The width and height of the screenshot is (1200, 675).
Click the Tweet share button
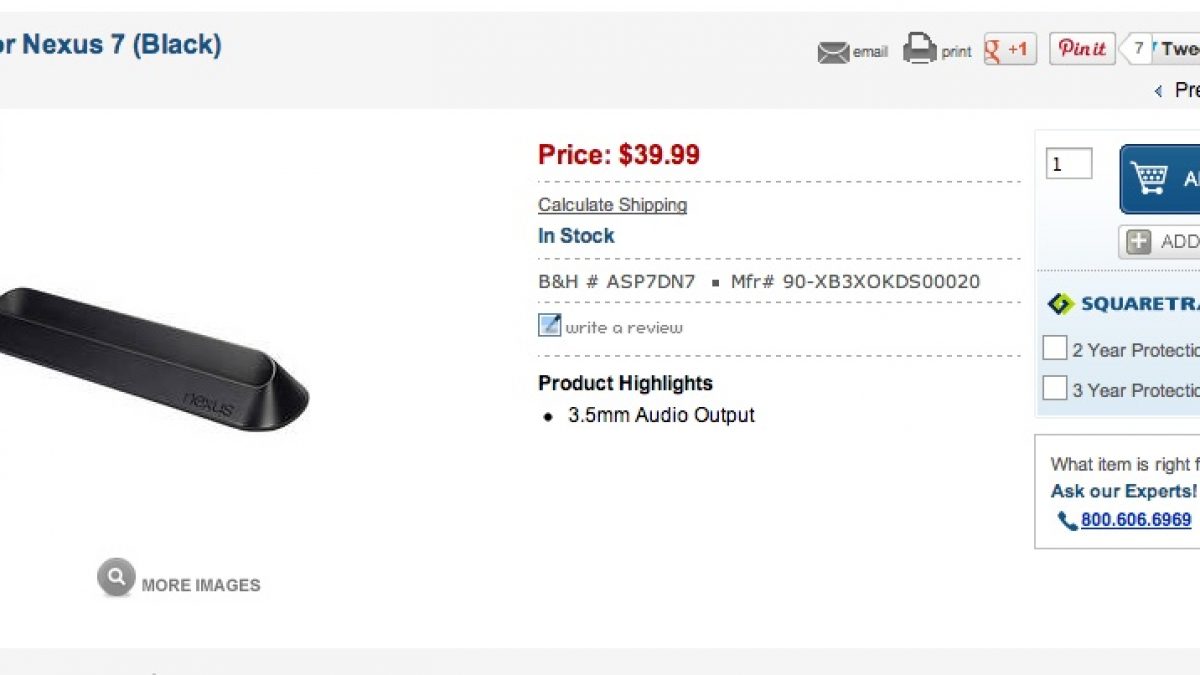1179,49
